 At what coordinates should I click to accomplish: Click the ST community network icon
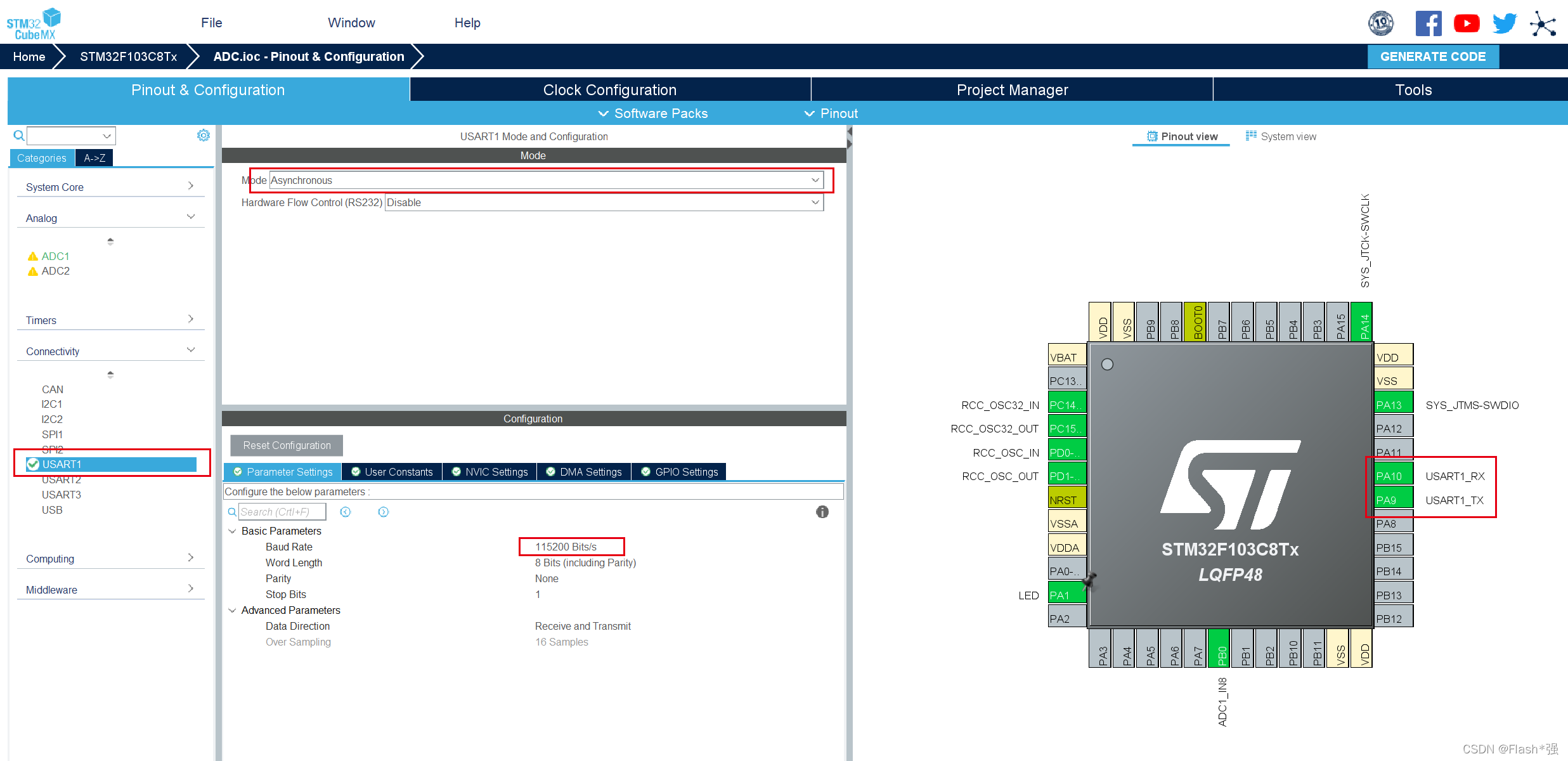click(1543, 24)
